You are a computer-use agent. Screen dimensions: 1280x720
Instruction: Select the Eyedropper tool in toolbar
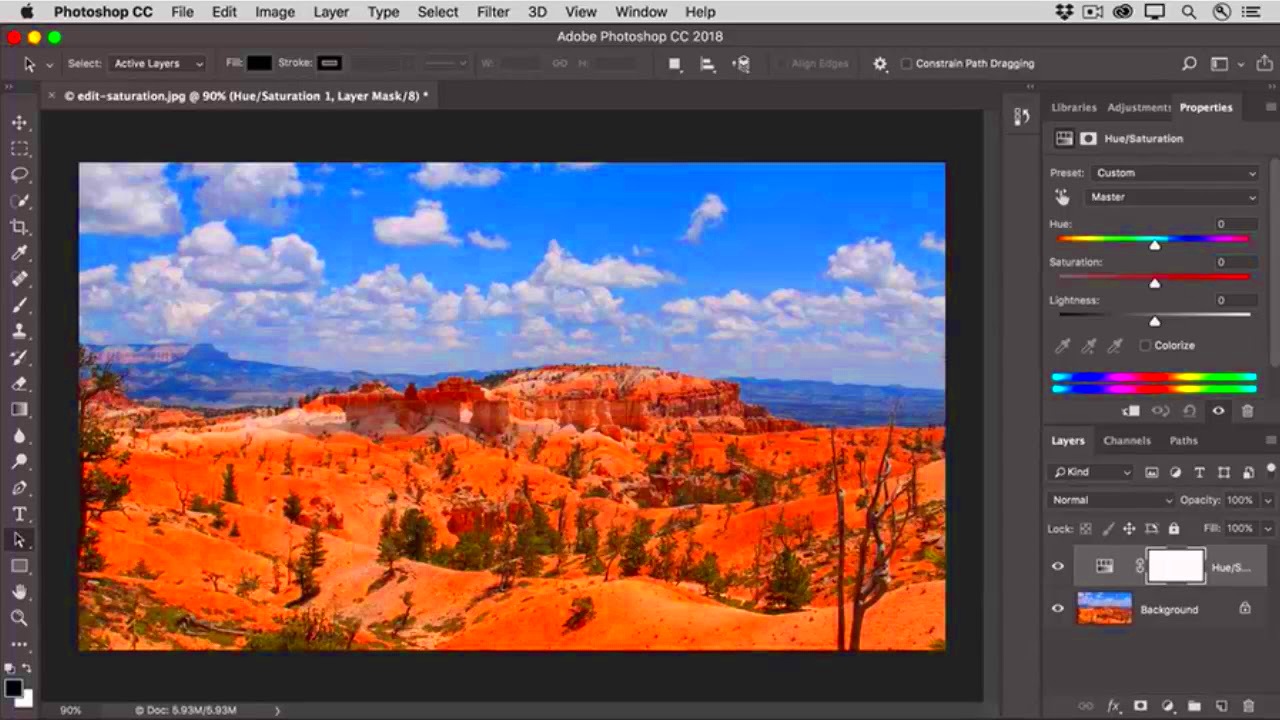[19, 253]
